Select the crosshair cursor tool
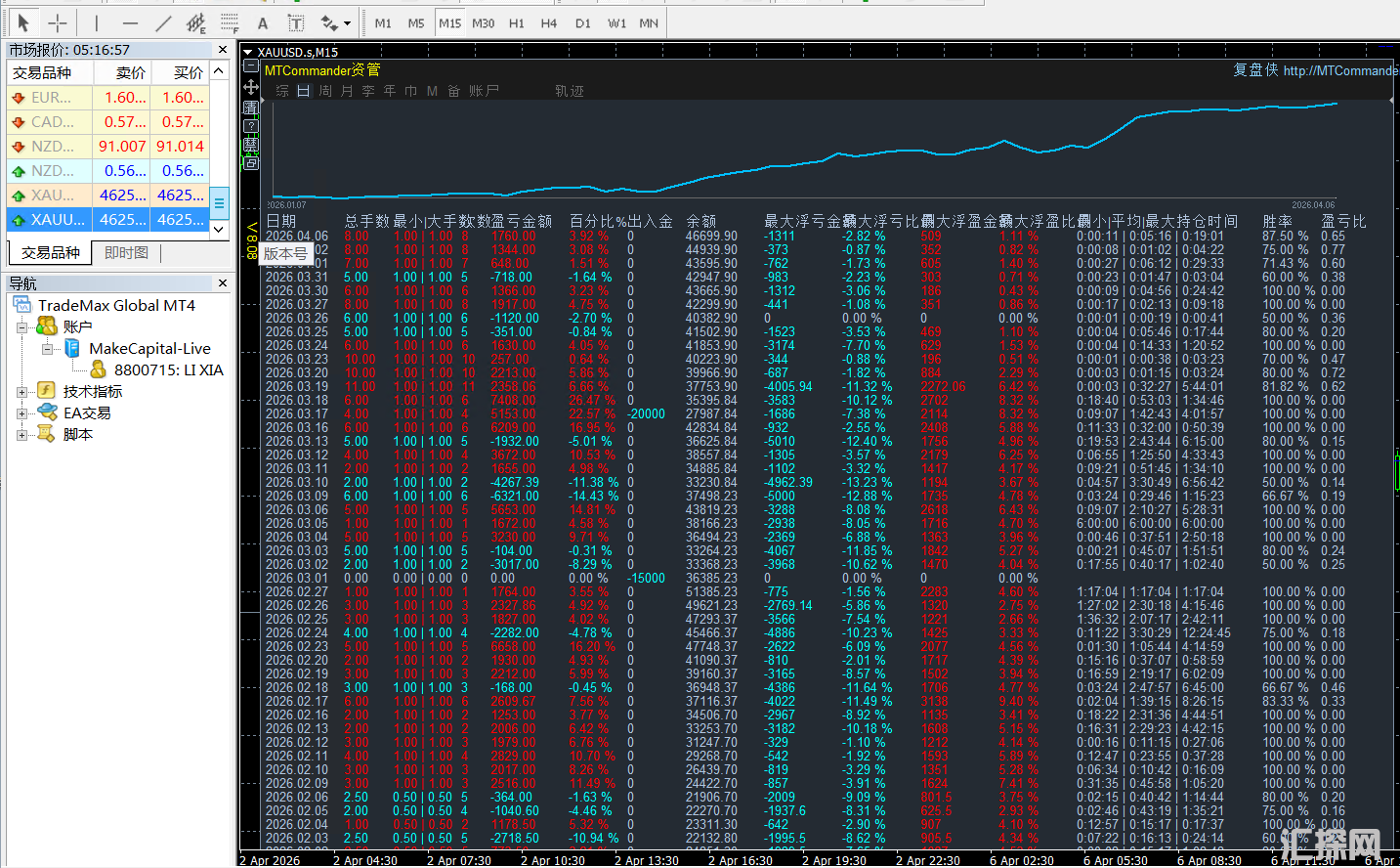 [x=58, y=22]
